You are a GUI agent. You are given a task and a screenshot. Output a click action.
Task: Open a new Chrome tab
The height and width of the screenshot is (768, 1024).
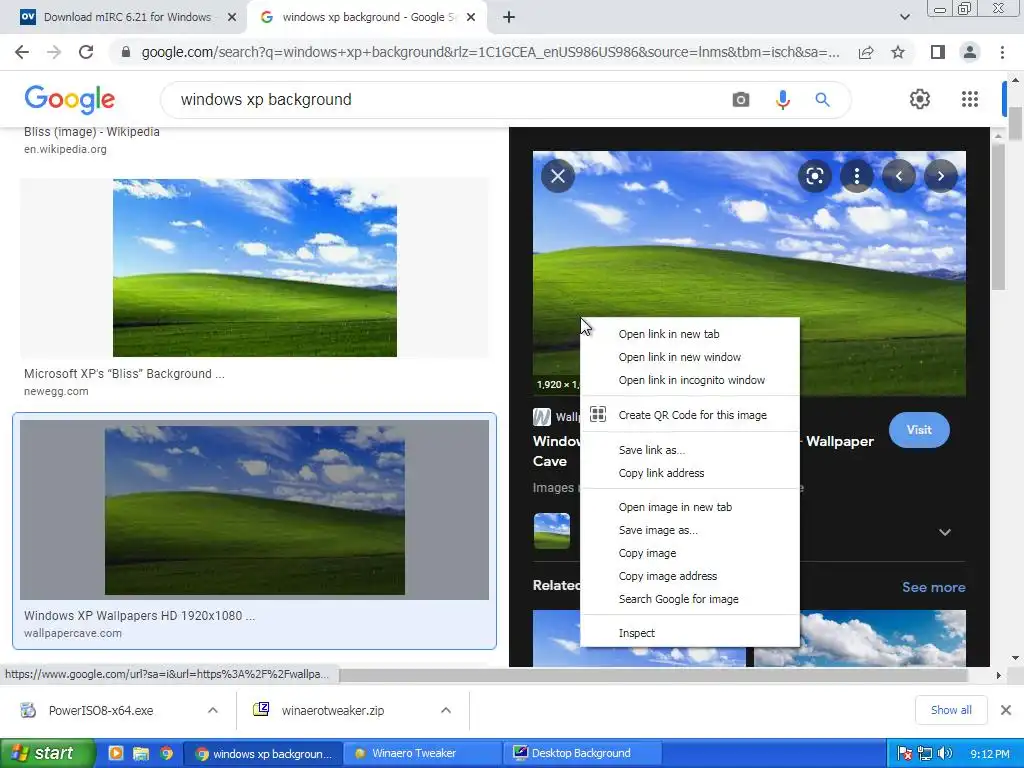pyautogui.click(x=509, y=18)
